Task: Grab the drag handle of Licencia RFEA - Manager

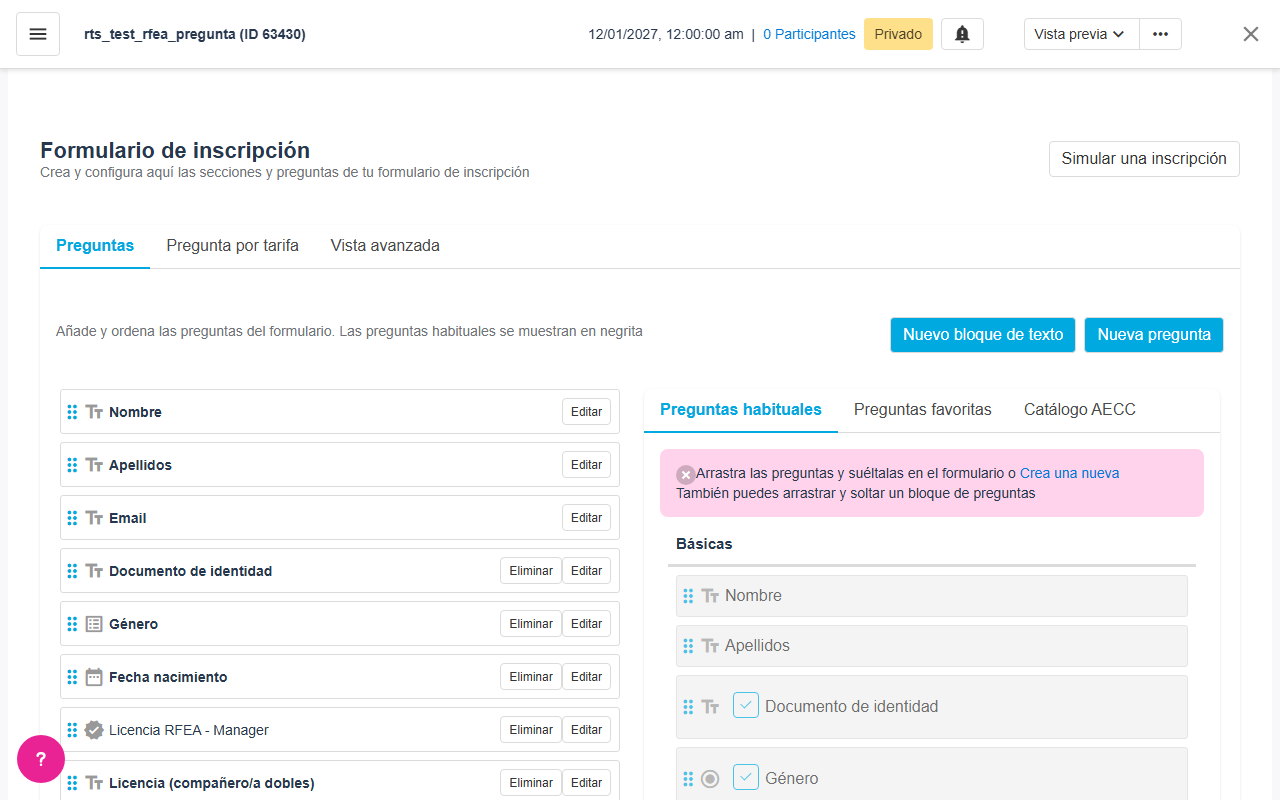Action: pos(72,730)
